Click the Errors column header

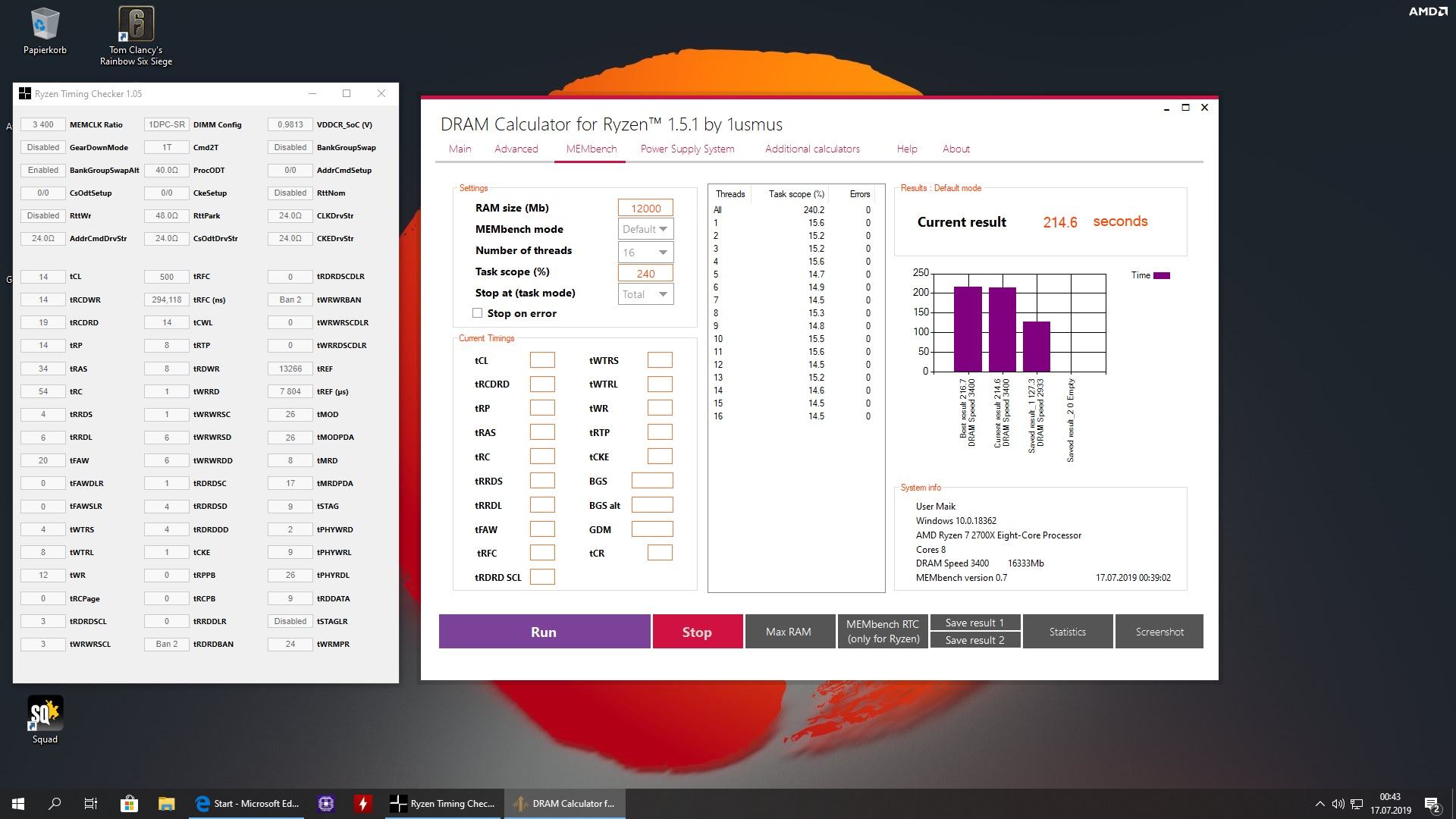pos(859,194)
